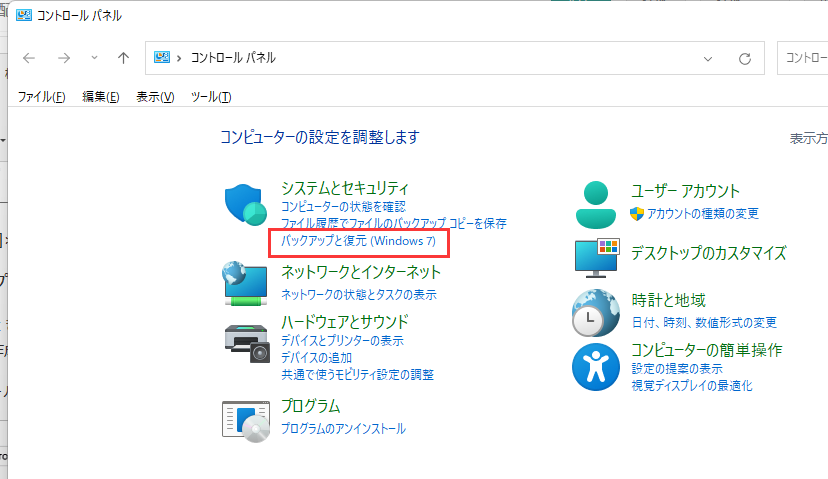This screenshot has height=479, width=828.
Task: Open ネットワークとインターネット category
Action: (x=361, y=272)
